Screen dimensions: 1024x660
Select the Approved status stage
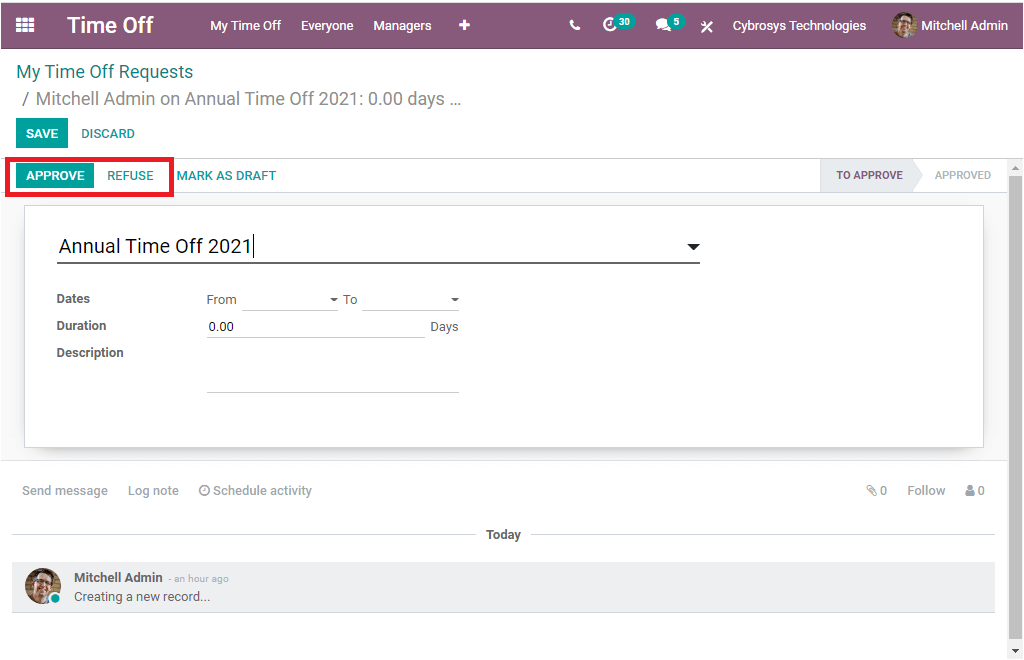pyautogui.click(x=963, y=175)
